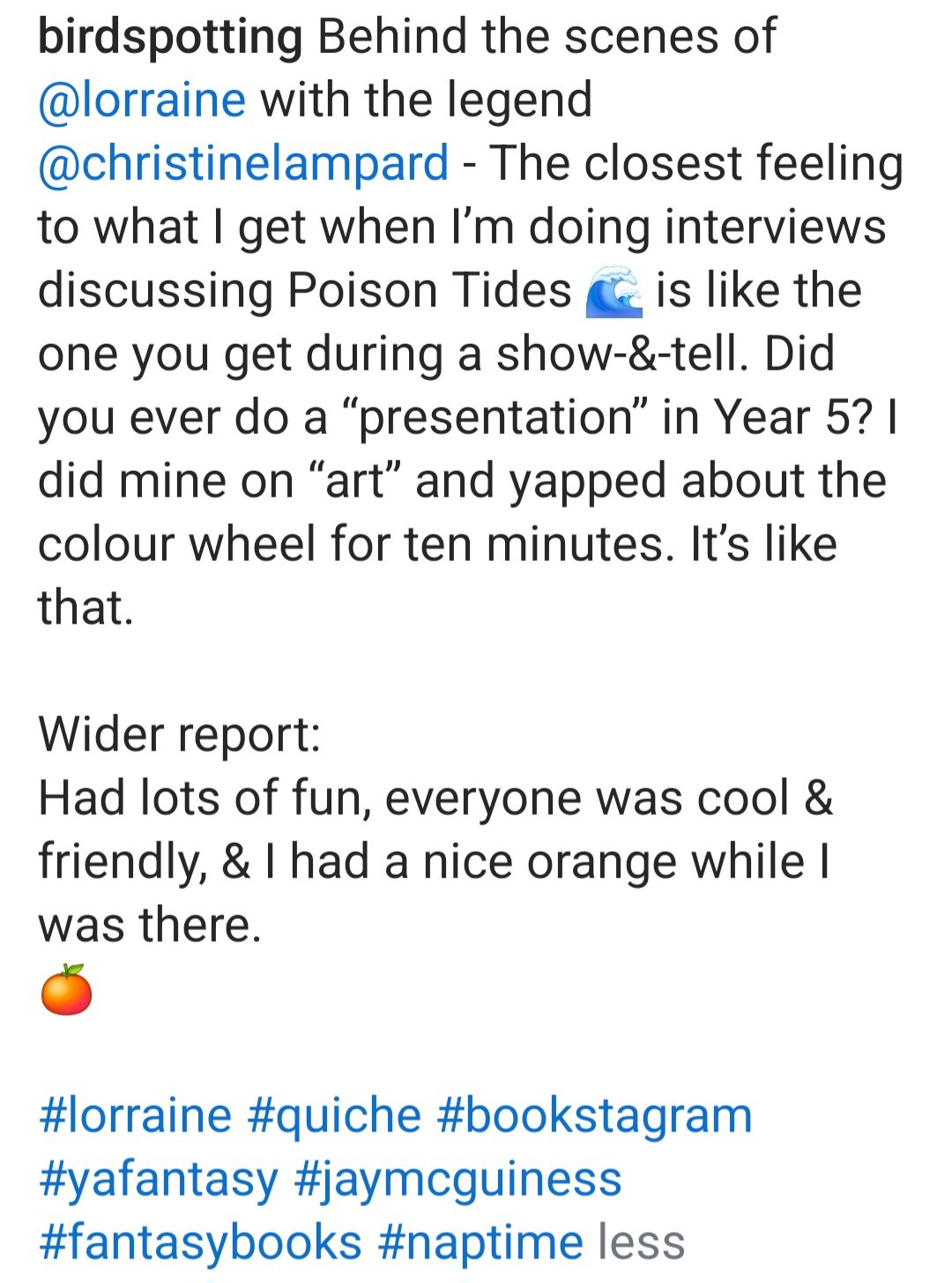952x1283 pixels.
Task: Click the "Had lots of fun" sentence
Action: 199,799
